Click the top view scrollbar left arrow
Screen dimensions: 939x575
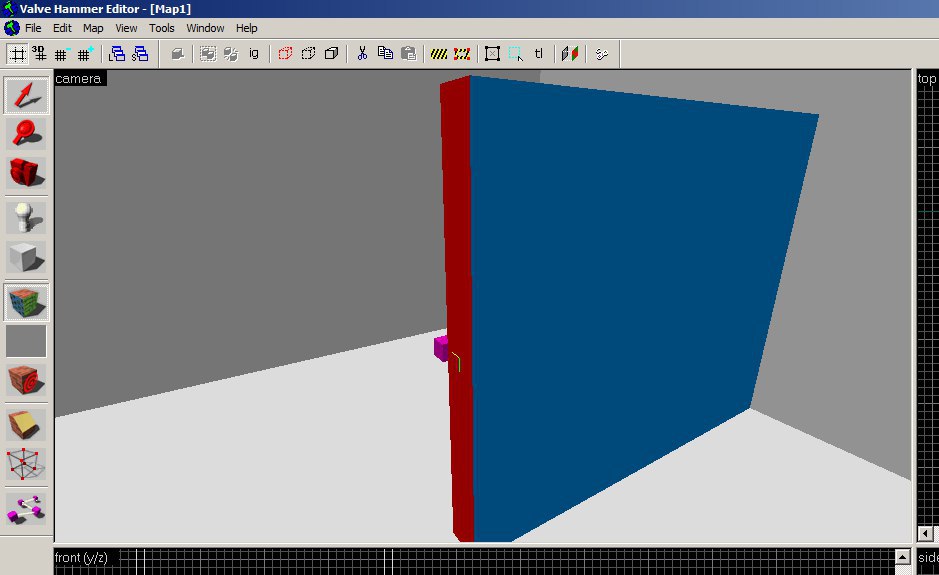925,533
